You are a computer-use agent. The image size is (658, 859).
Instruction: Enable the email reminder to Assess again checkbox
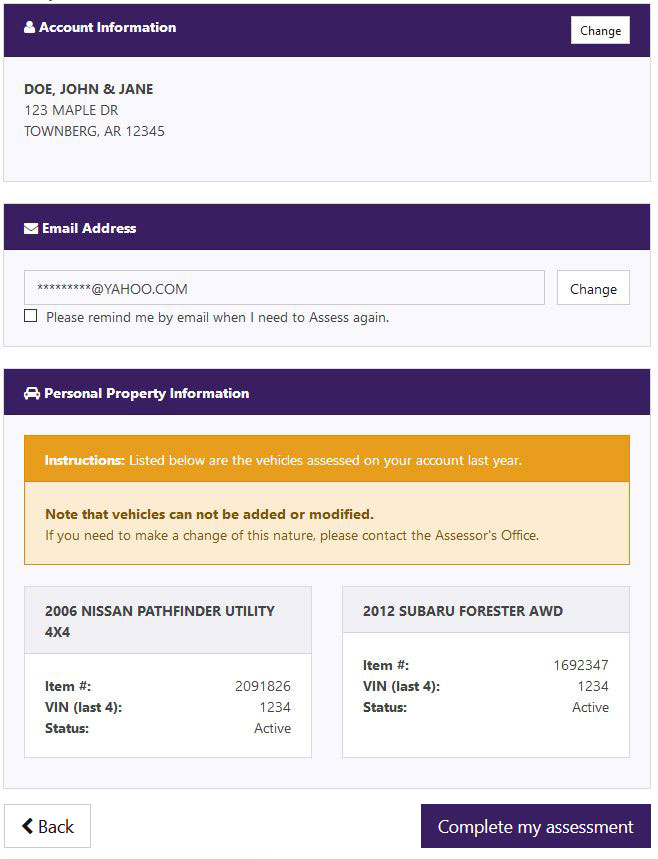pyautogui.click(x=31, y=316)
